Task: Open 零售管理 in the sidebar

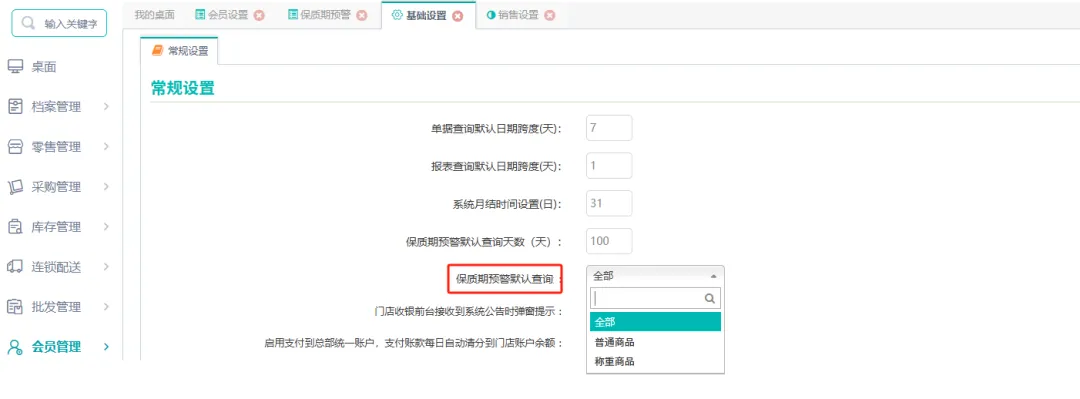Action: (x=56, y=147)
